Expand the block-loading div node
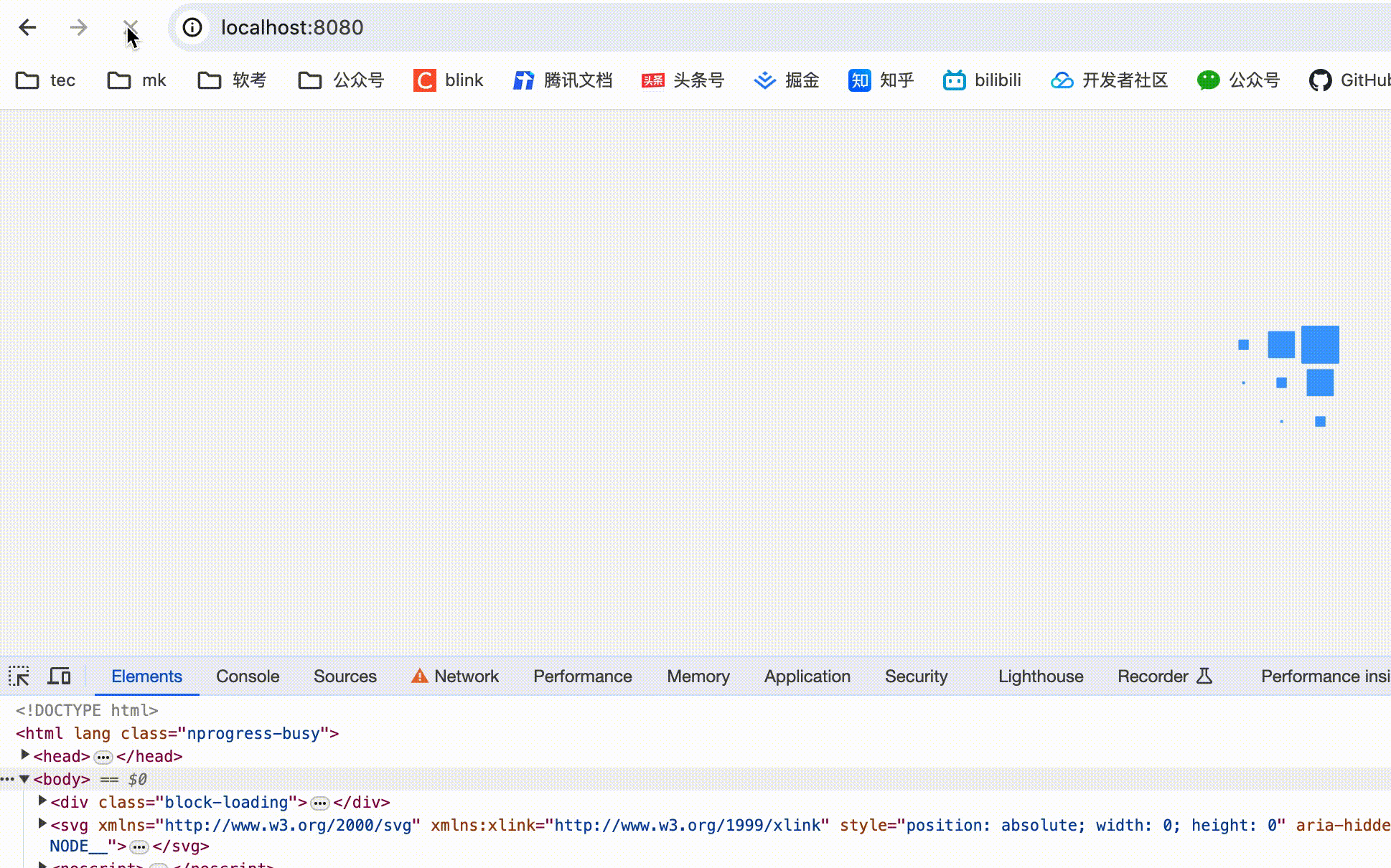 click(x=42, y=801)
